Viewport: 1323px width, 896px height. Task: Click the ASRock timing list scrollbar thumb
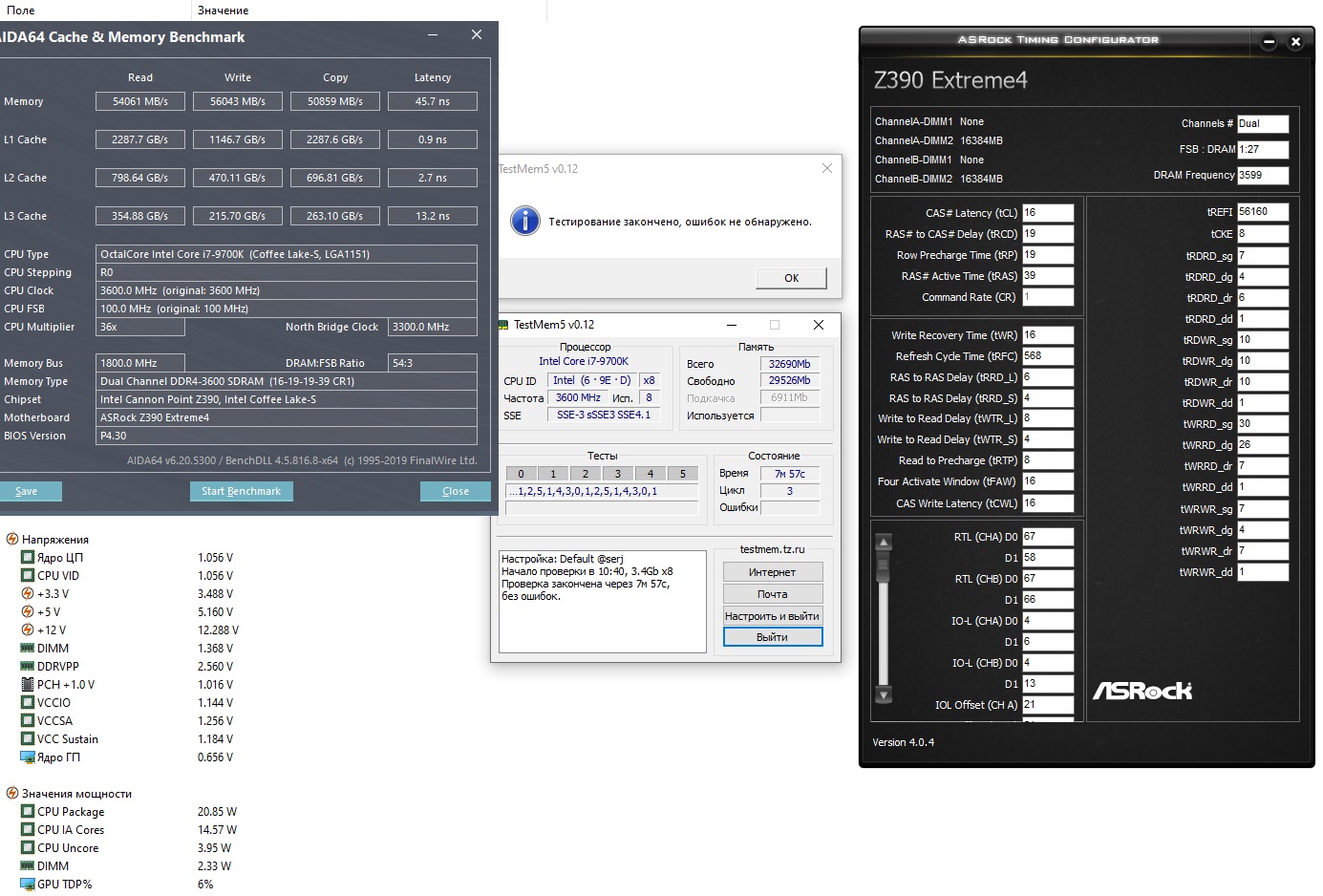click(884, 564)
